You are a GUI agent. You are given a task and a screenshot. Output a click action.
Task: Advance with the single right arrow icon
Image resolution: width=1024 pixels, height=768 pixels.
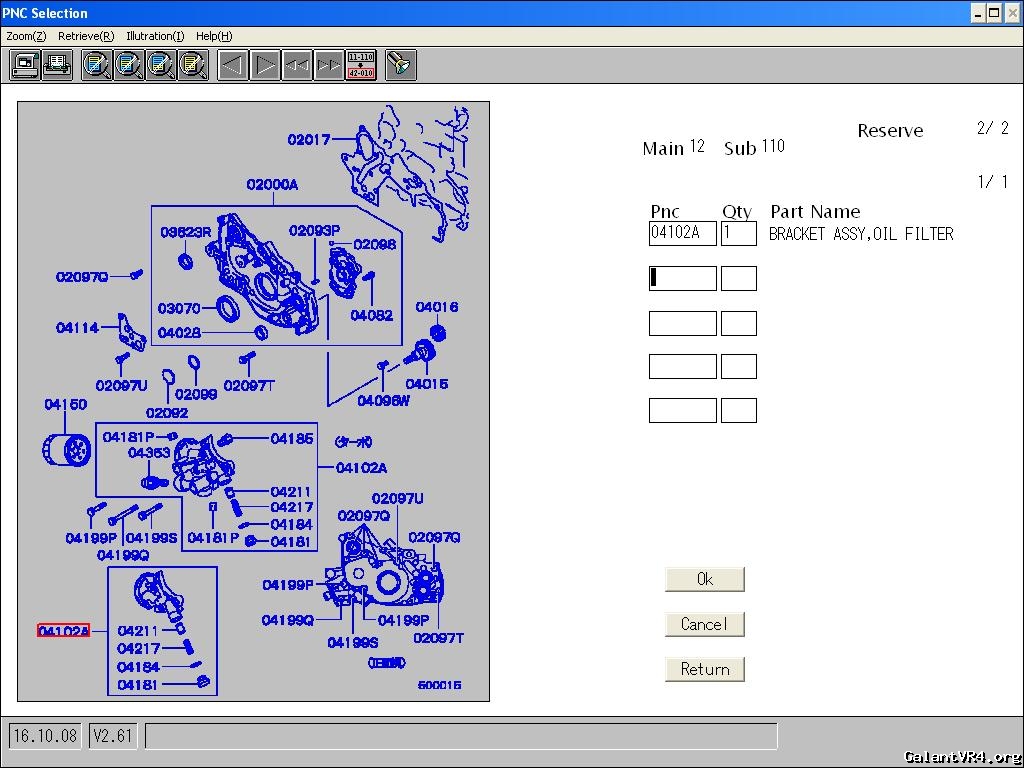(x=265, y=65)
